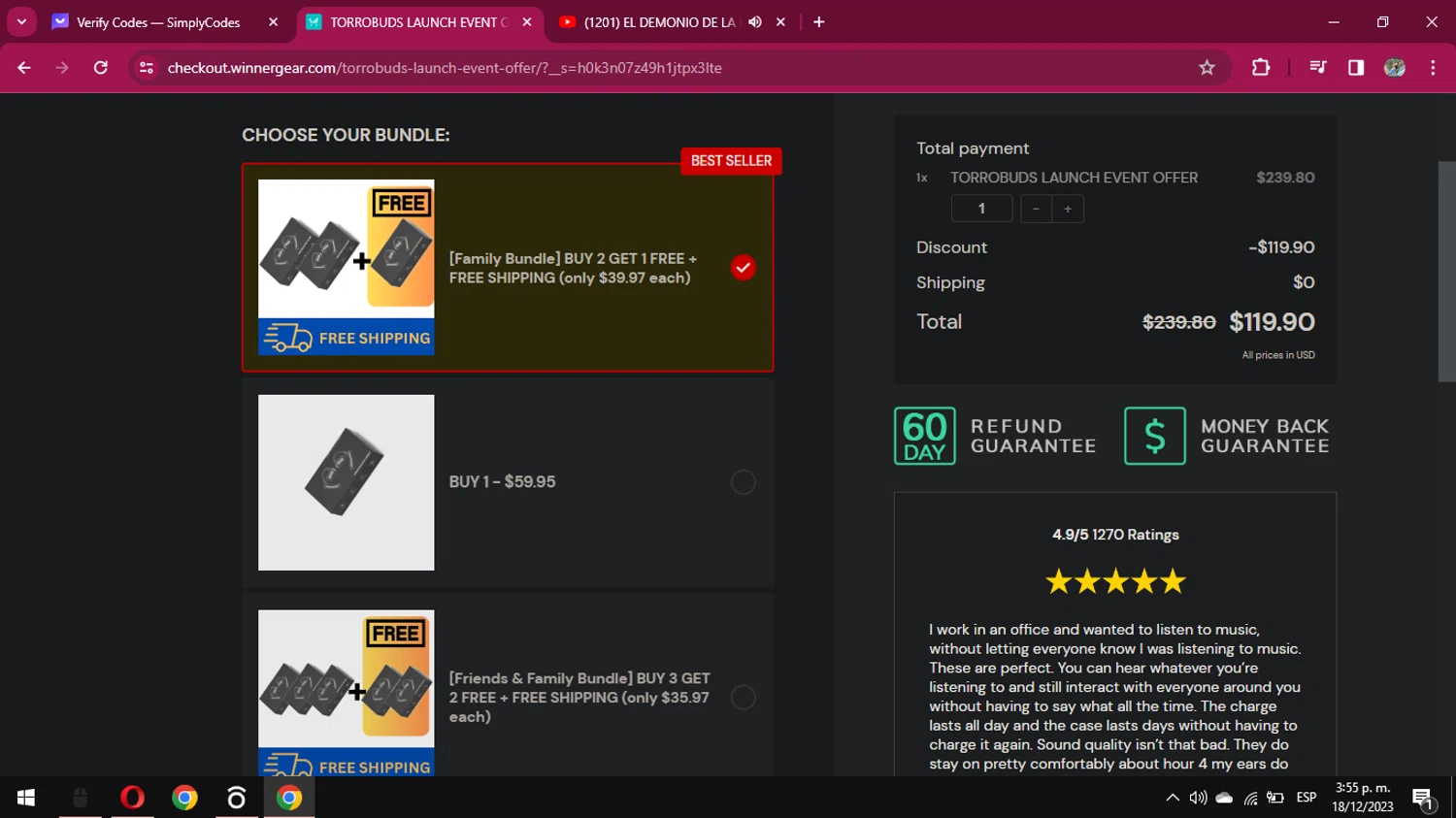Click the CHOOSE YOUR BUNDLE heading
The height and width of the screenshot is (818, 1456).
[346, 135]
